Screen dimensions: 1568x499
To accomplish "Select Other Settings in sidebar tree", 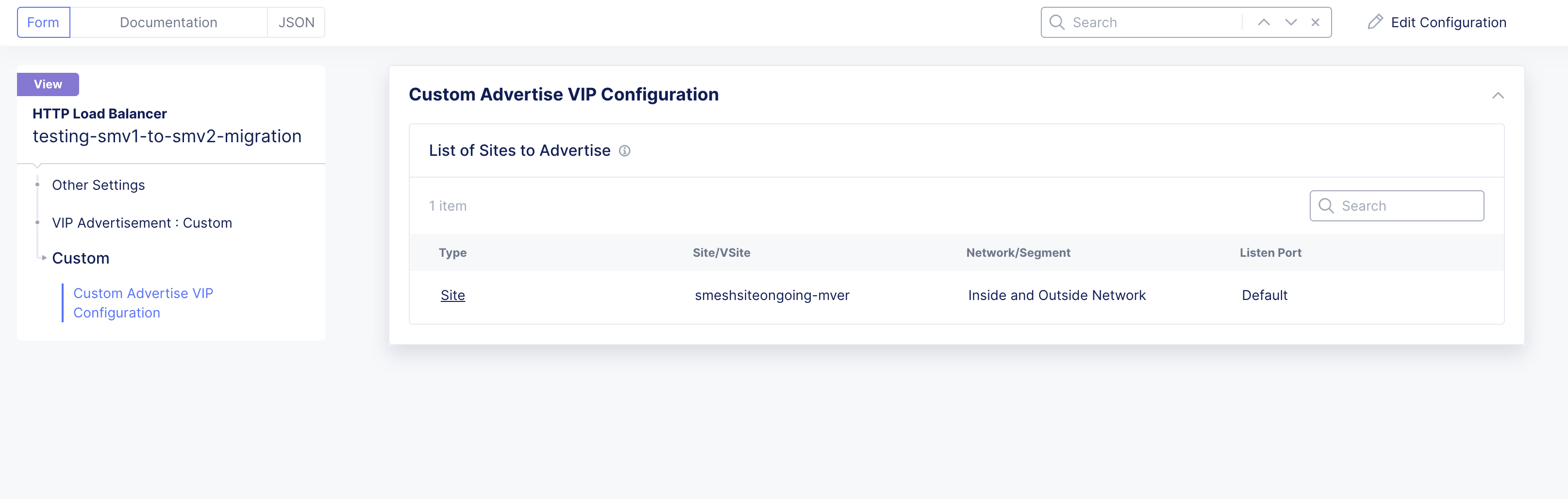I will tap(98, 185).
